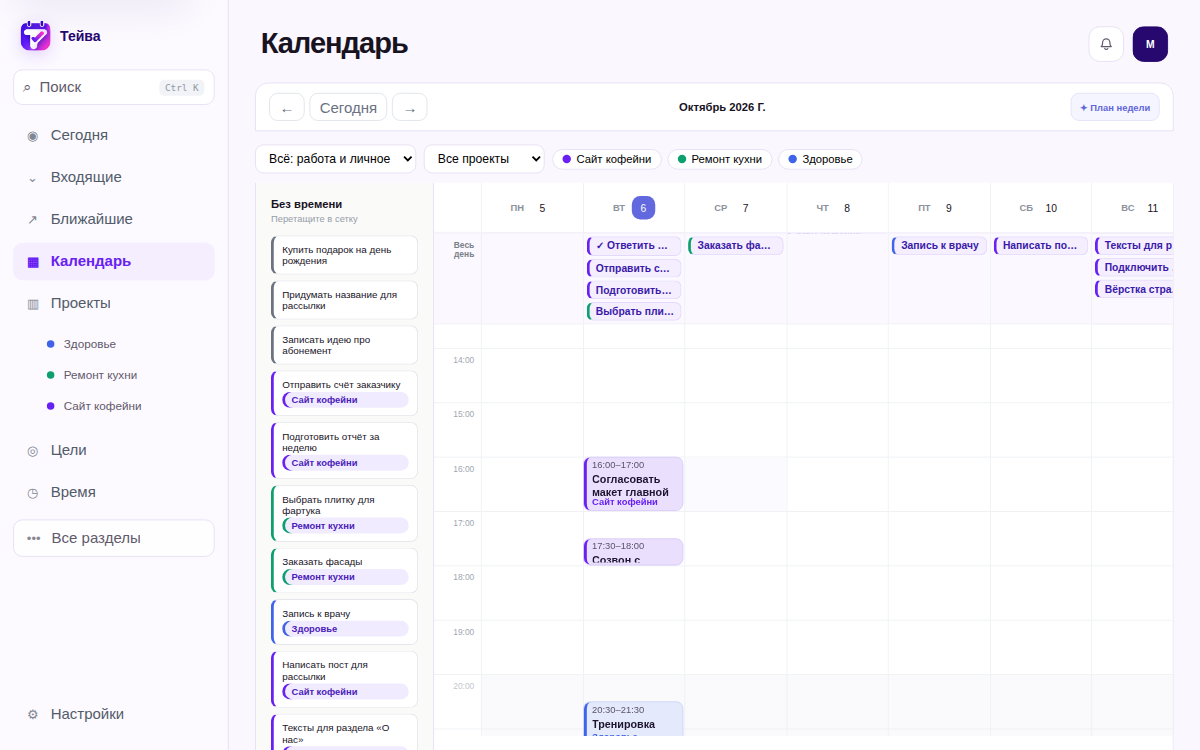Open Tuesday's Подготовить… all-day task

[634, 290]
